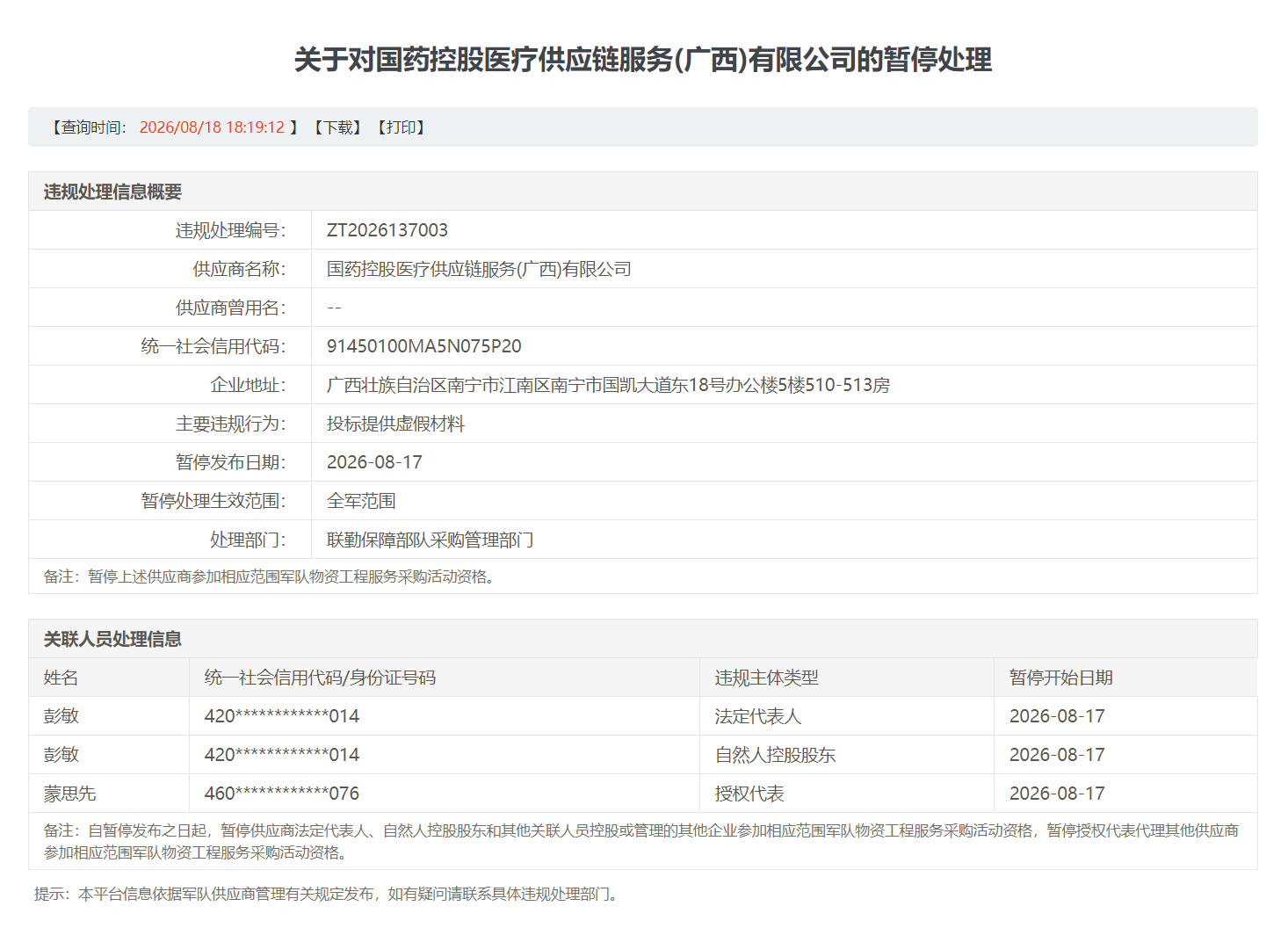Click the 暂停处理生效范围 label
This screenshot has width=1288, height=928.
pos(213,501)
